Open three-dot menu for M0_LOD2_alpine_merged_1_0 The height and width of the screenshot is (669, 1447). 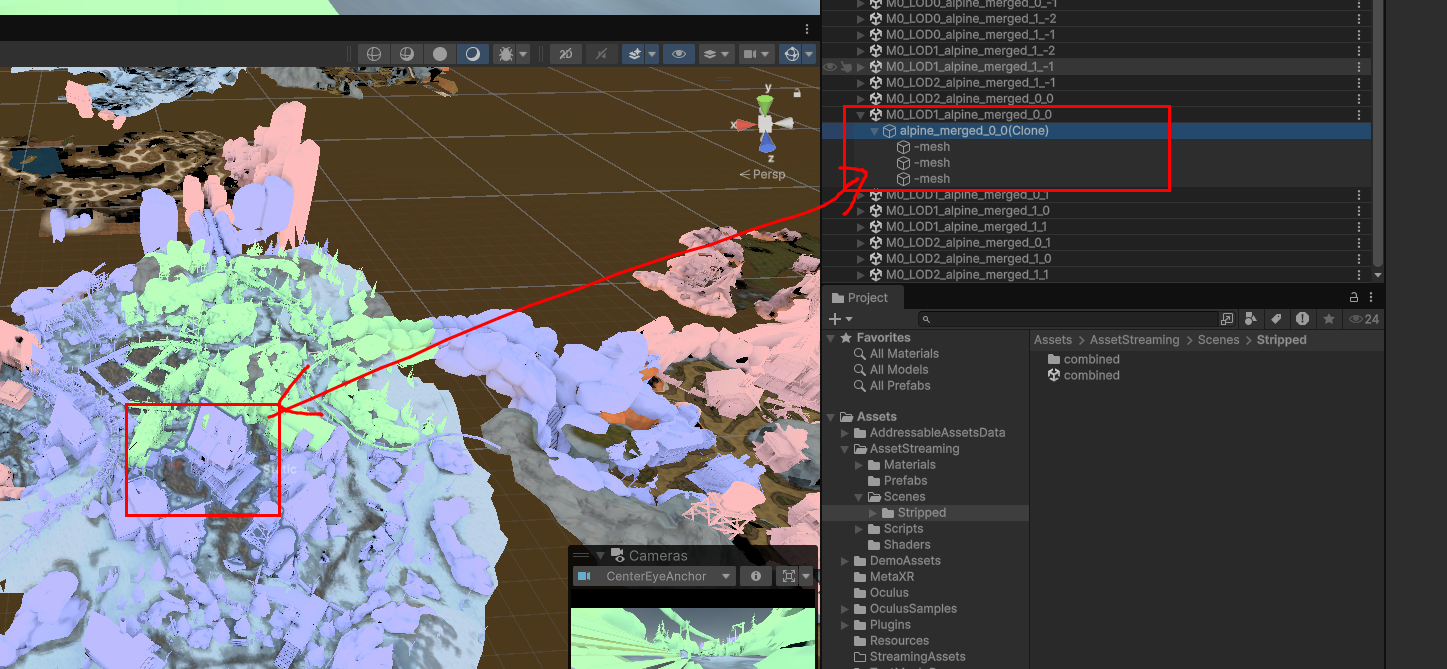pyautogui.click(x=1358, y=259)
